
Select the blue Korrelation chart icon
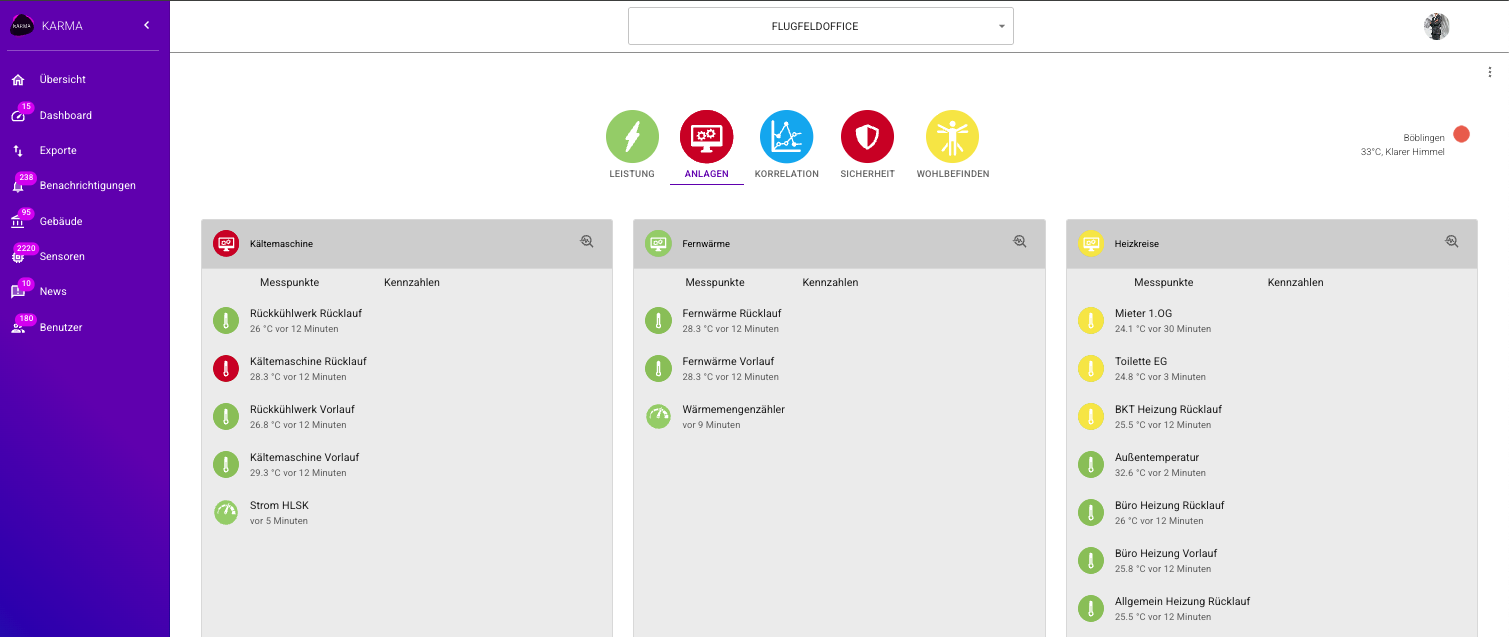click(x=786, y=136)
